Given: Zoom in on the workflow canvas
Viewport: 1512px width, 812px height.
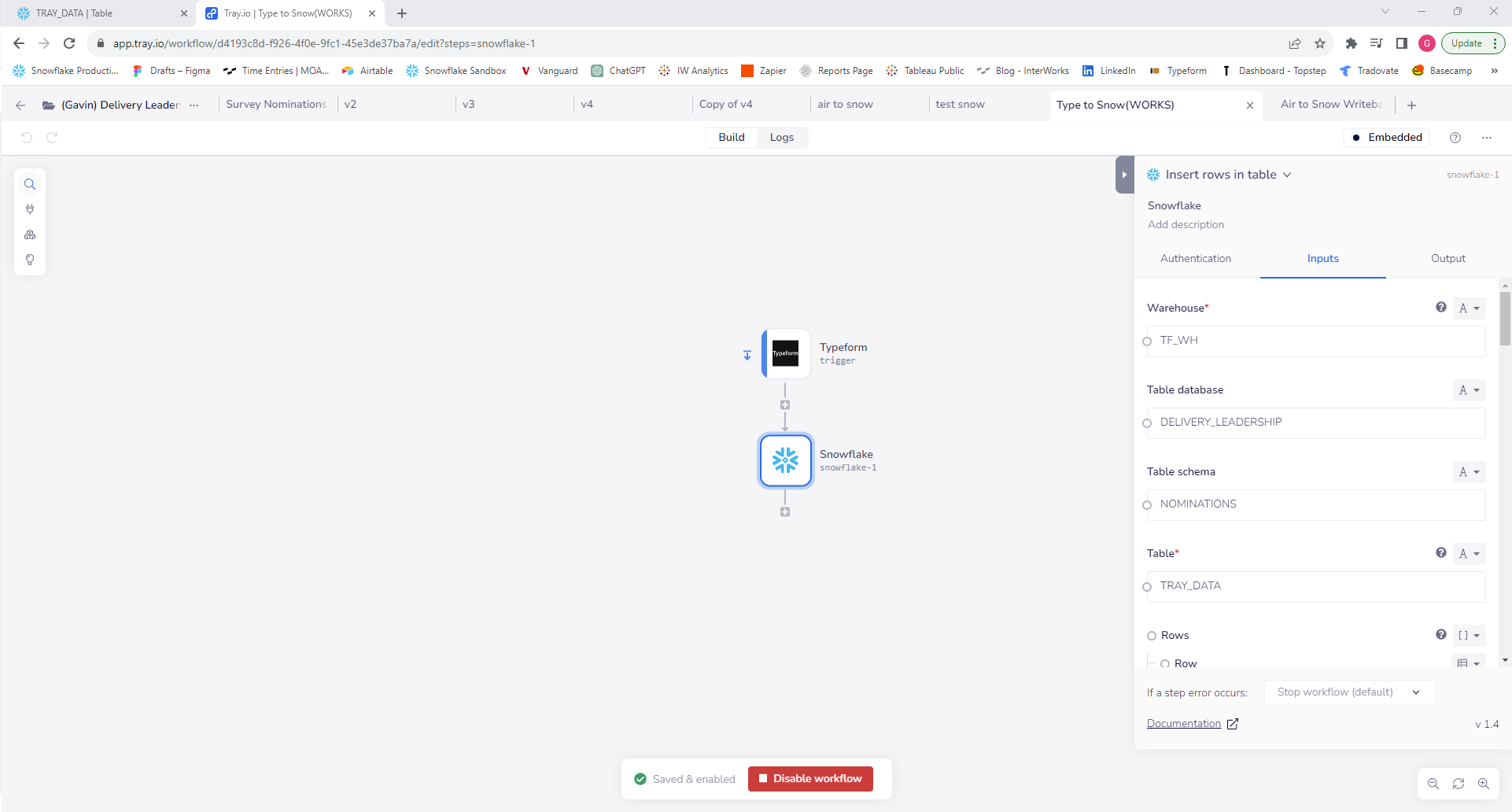Looking at the screenshot, I should [1484, 784].
